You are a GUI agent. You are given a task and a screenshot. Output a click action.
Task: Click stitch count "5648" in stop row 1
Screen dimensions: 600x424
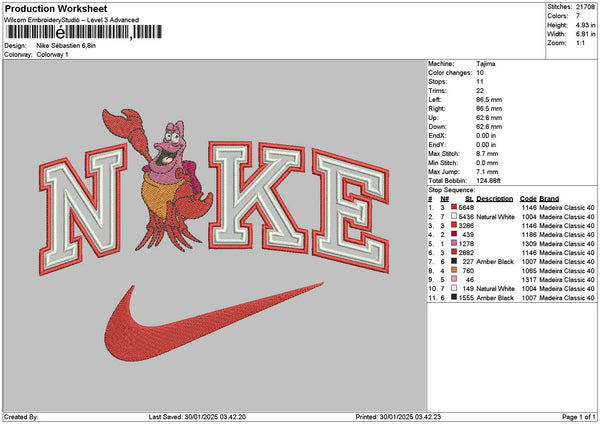coord(466,207)
